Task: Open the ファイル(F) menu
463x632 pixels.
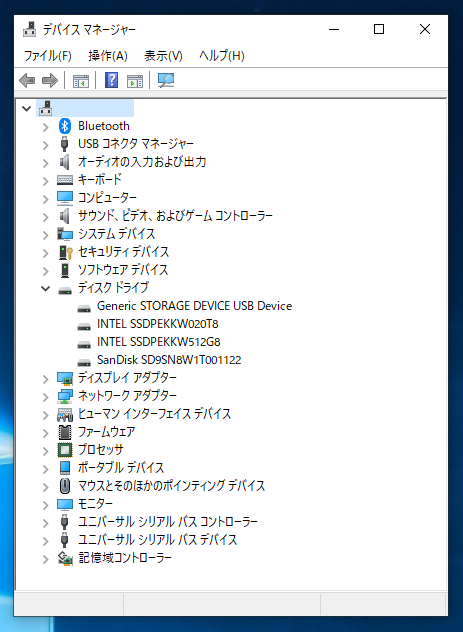Action: (48, 56)
